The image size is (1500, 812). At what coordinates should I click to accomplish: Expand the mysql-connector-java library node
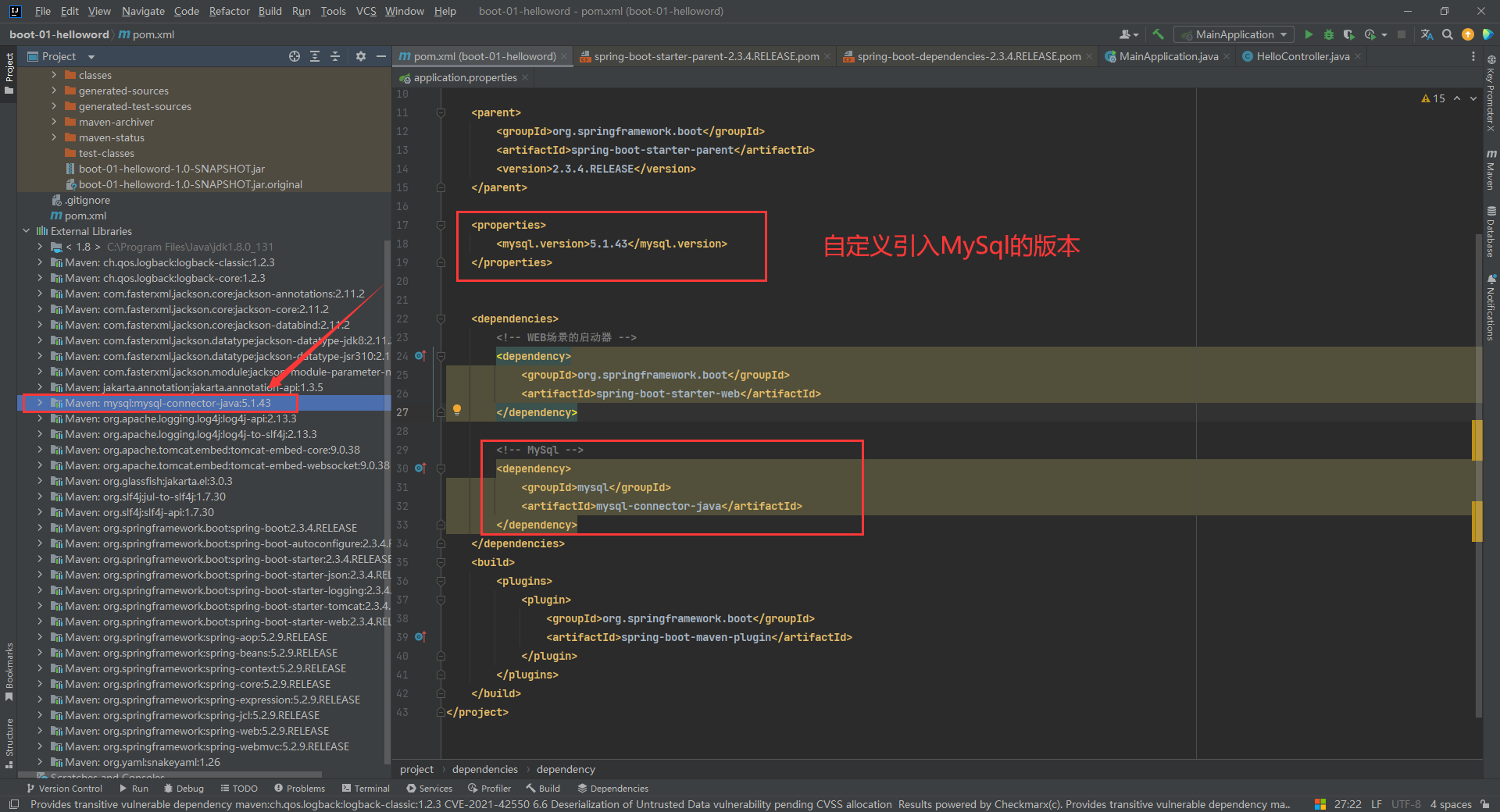click(x=40, y=403)
